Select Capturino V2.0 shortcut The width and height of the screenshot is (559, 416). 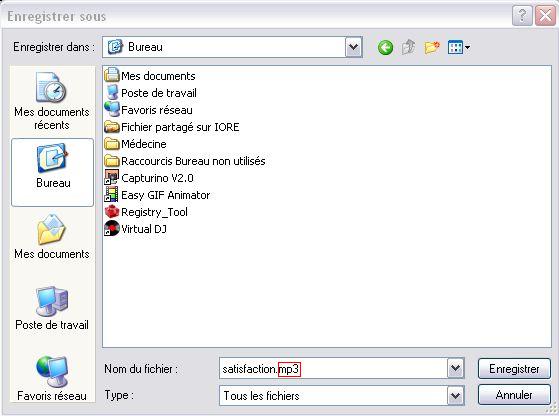pyautogui.click(x=149, y=178)
